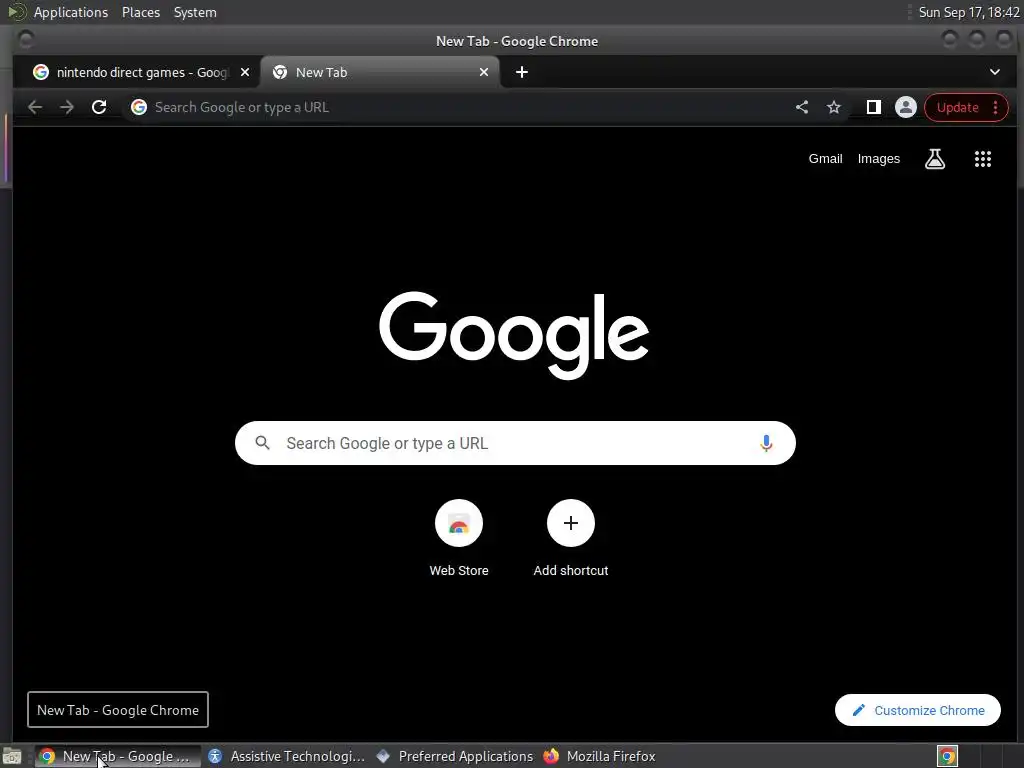Click the top panel menu logo
Image resolution: width=1024 pixels, height=768 pixels.
pos(16,12)
